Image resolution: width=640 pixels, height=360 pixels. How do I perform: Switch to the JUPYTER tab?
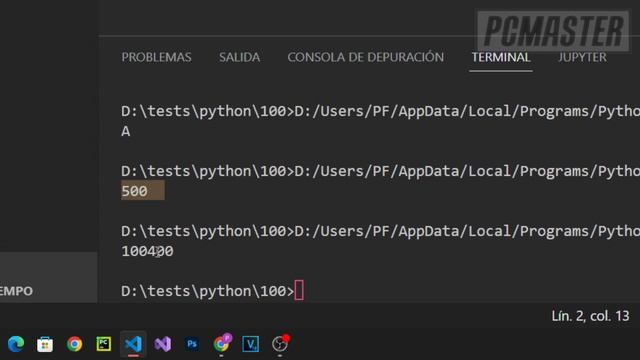point(582,57)
